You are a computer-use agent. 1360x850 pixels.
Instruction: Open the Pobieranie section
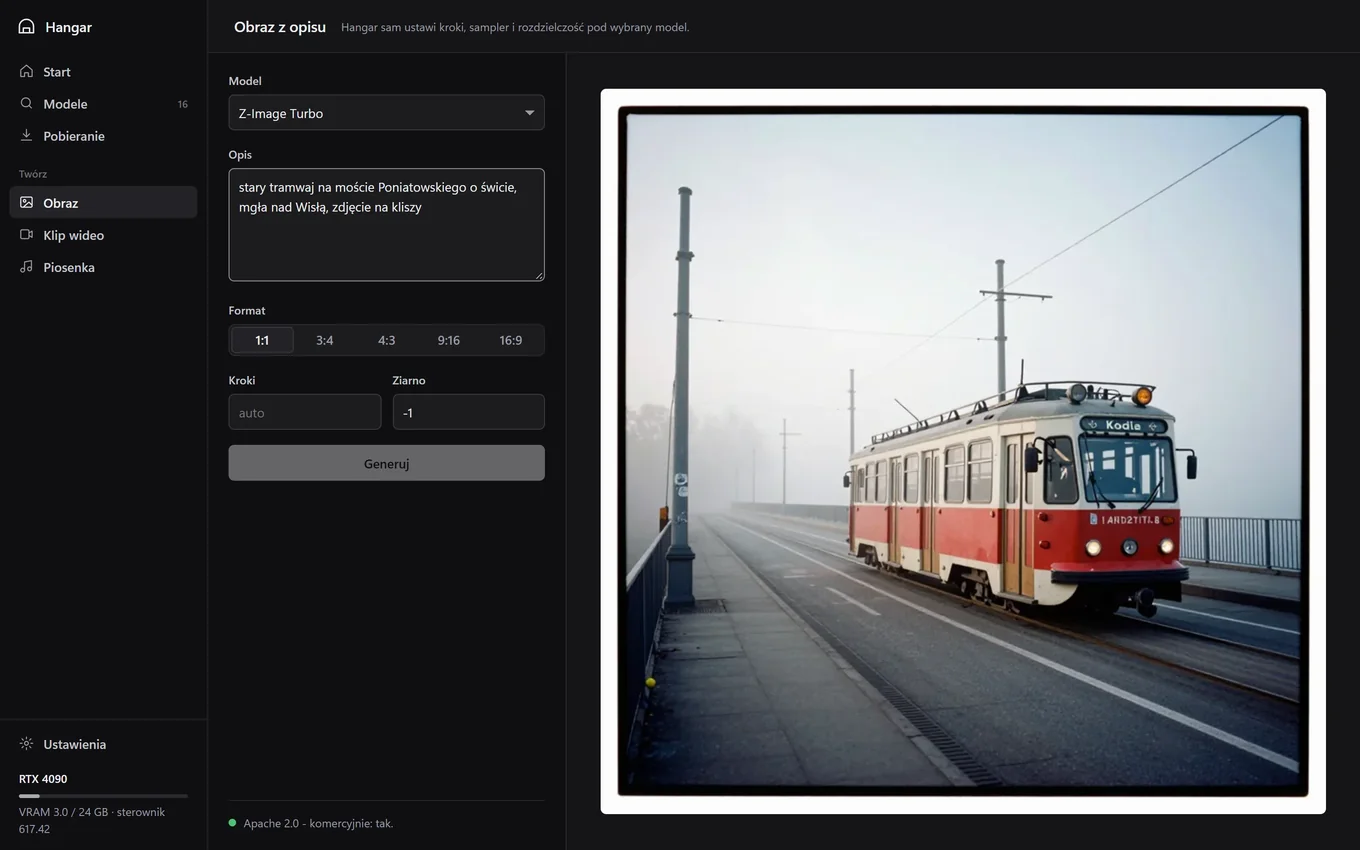pyautogui.click(x=103, y=136)
